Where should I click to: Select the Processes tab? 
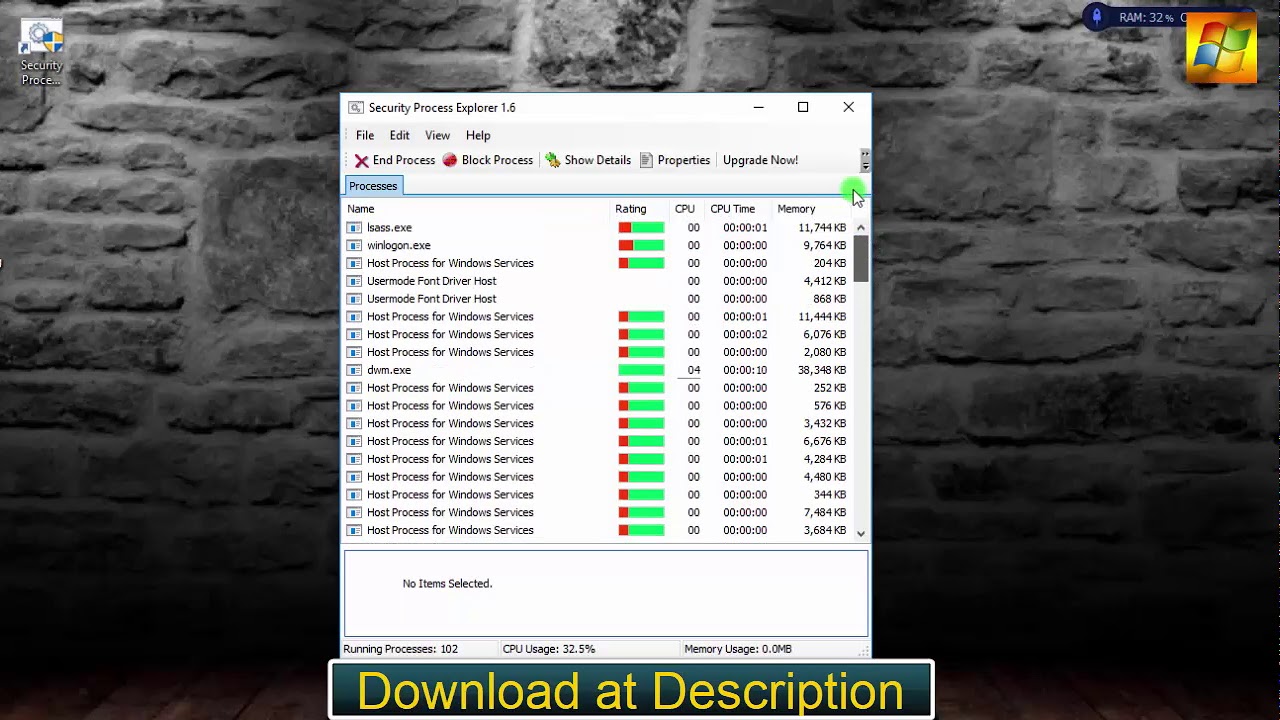(x=373, y=186)
